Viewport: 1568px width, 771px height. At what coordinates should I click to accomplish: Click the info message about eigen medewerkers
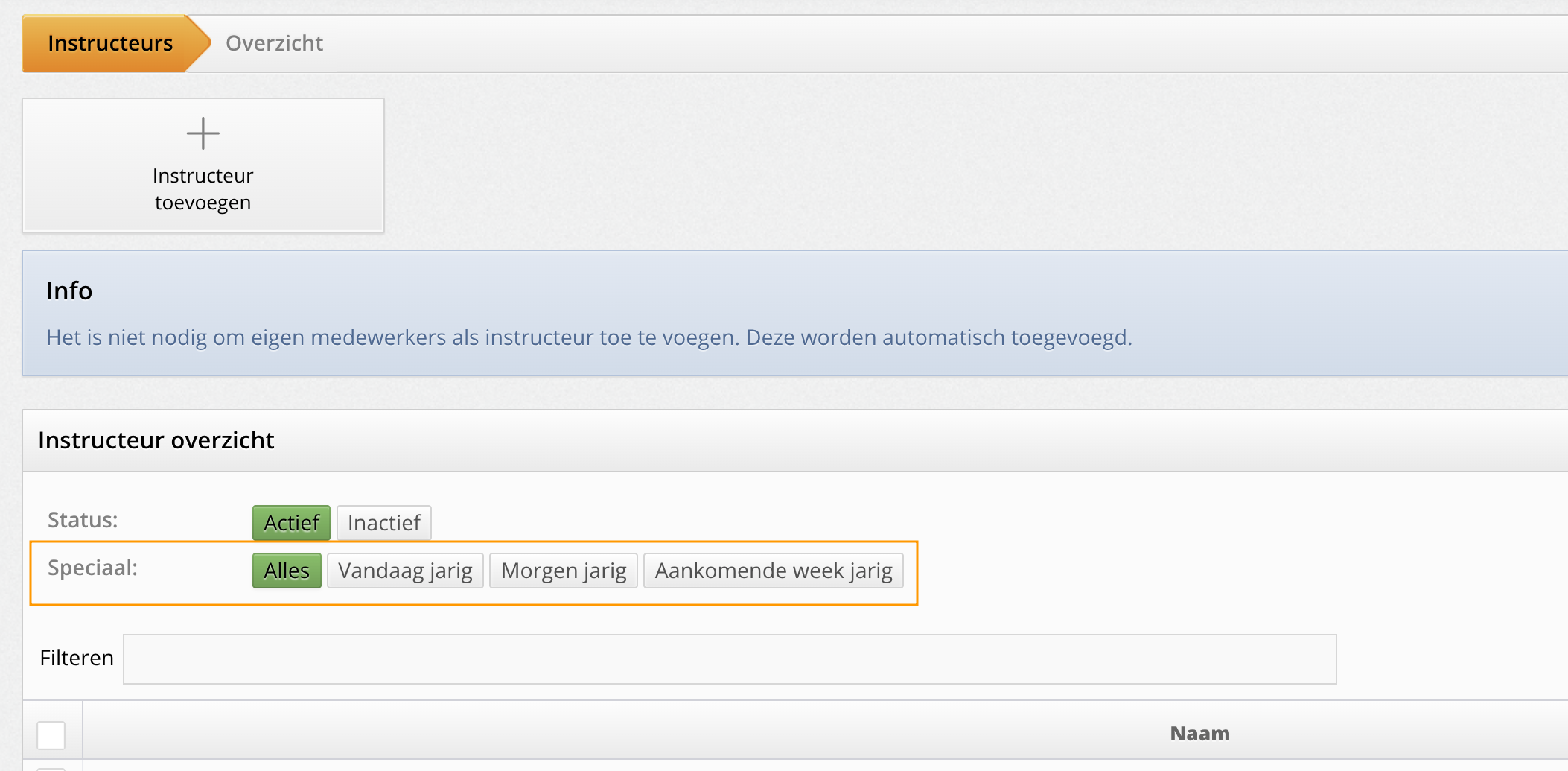click(589, 337)
